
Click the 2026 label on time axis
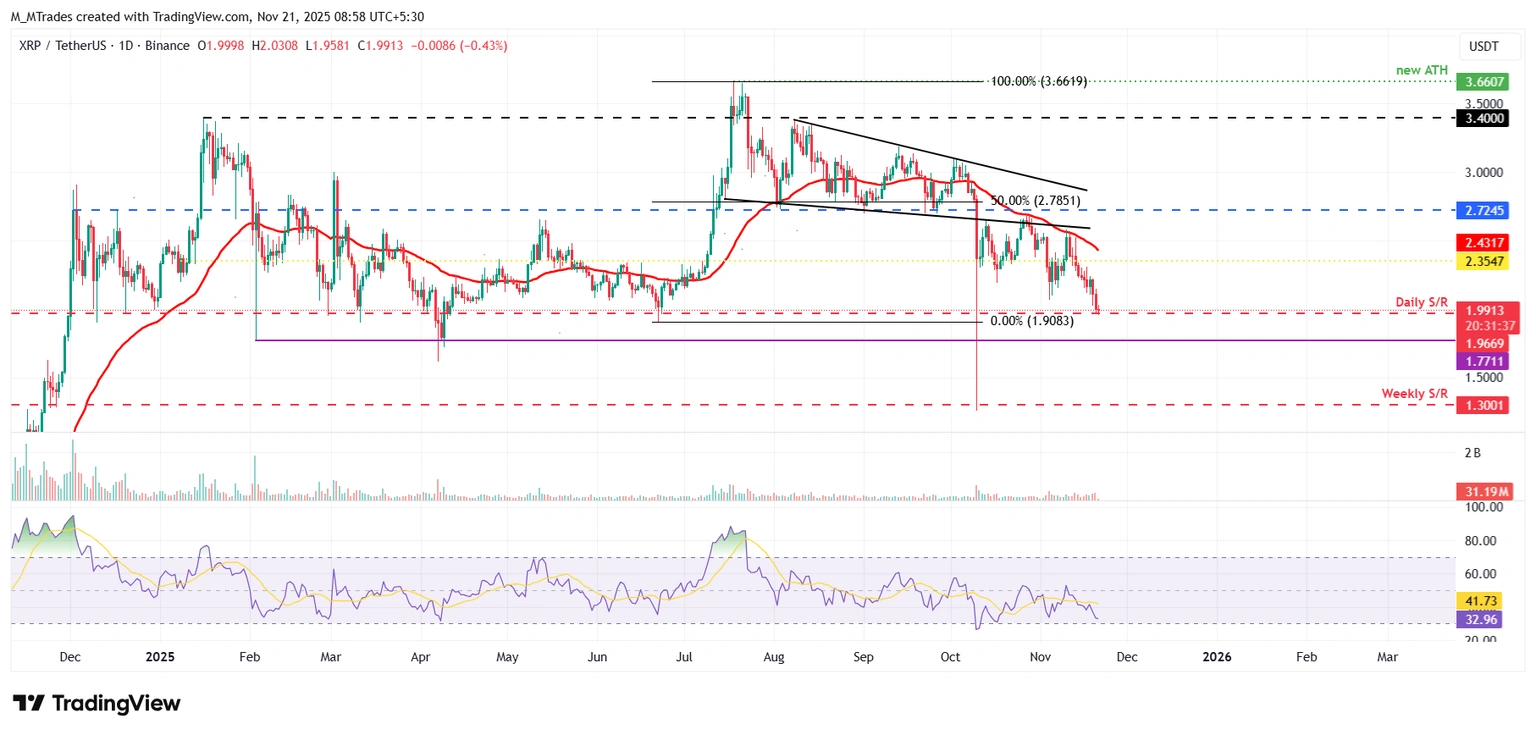coord(1216,657)
